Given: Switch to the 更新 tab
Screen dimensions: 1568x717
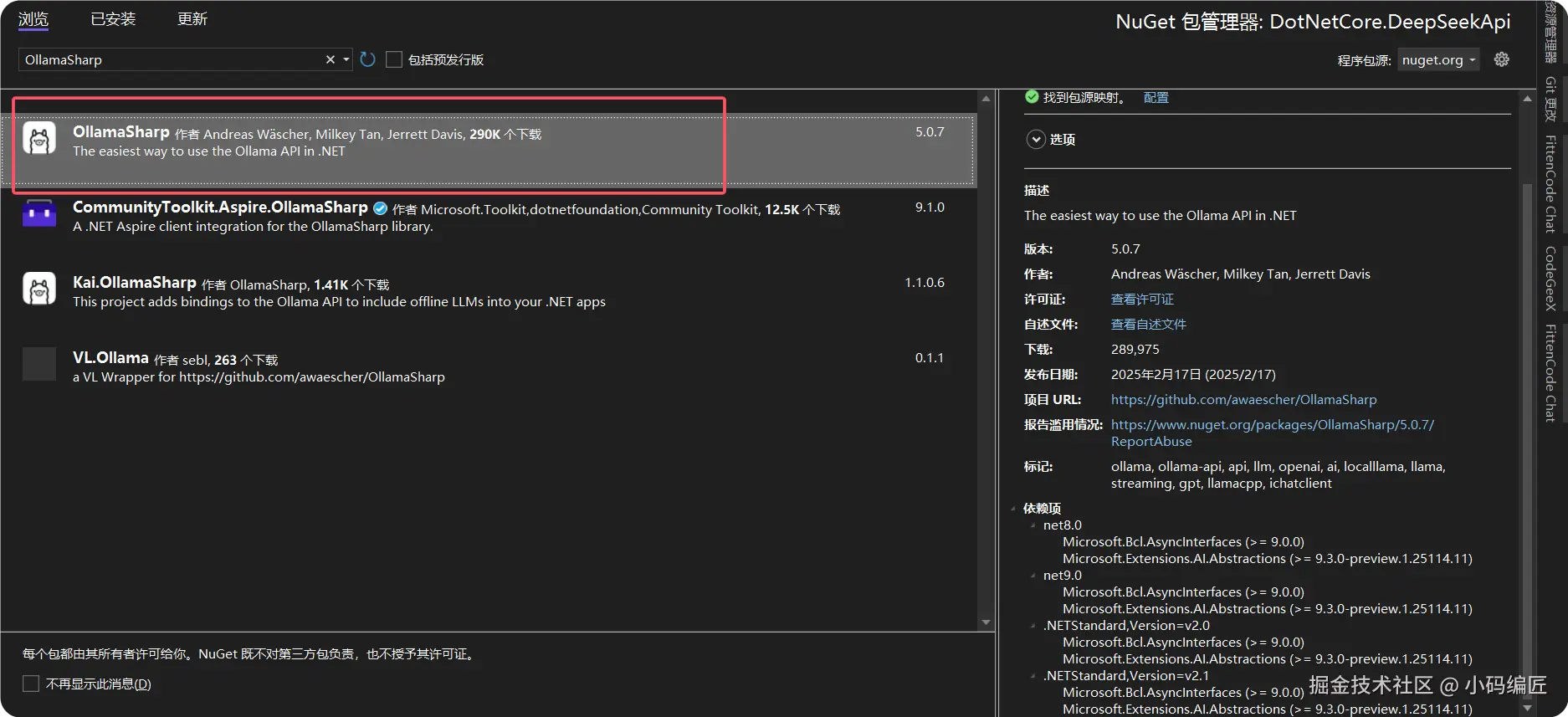Looking at the screenshot, I should click(x=192, y=19).
